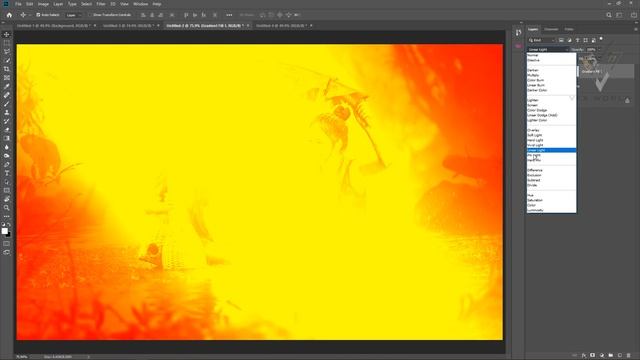This screenshot has height=360, width=640.
Task: Open the search icon at top right
Action: point(609,15)
